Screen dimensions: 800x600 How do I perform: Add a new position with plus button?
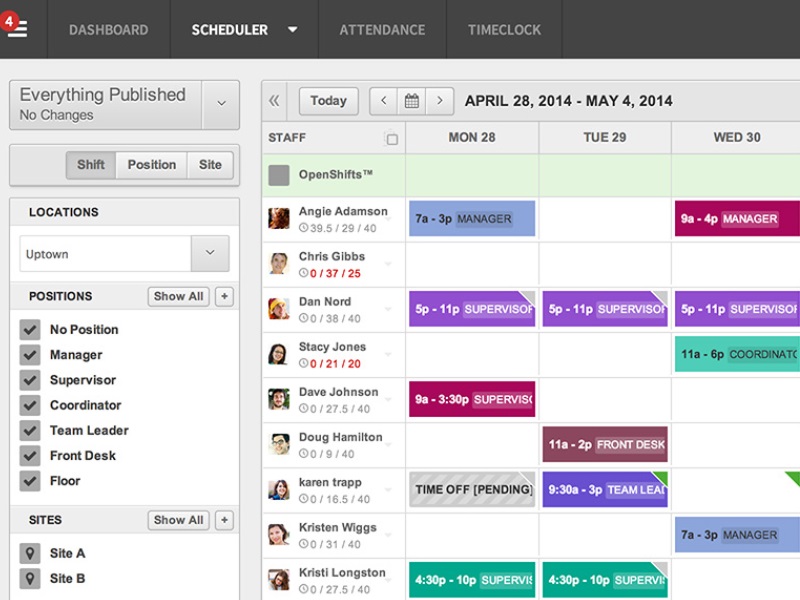224,296
